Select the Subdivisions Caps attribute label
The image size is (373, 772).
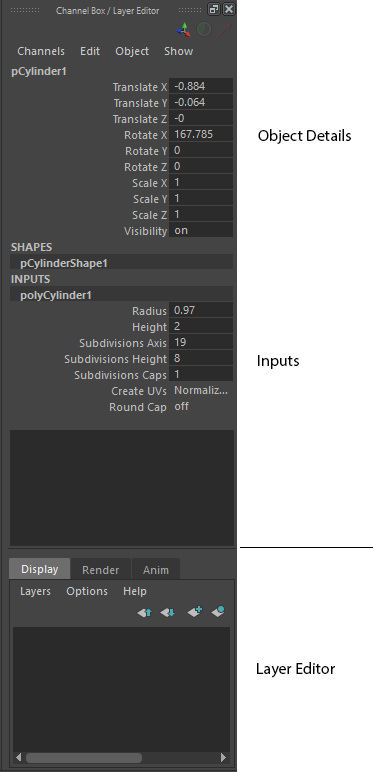pos(121,375)
